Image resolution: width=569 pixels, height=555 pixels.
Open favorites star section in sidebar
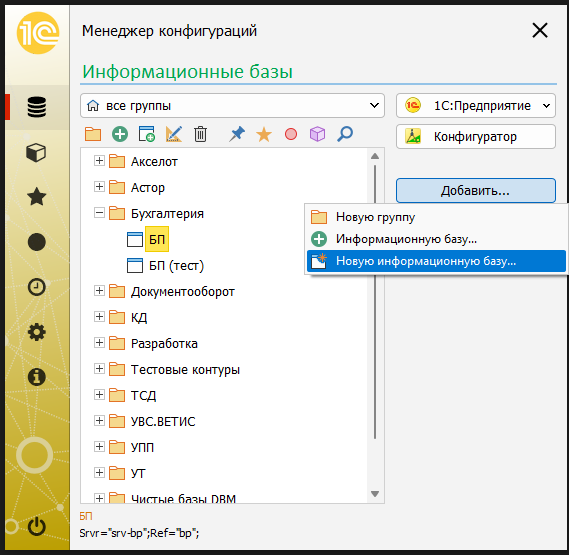(37, 197)
